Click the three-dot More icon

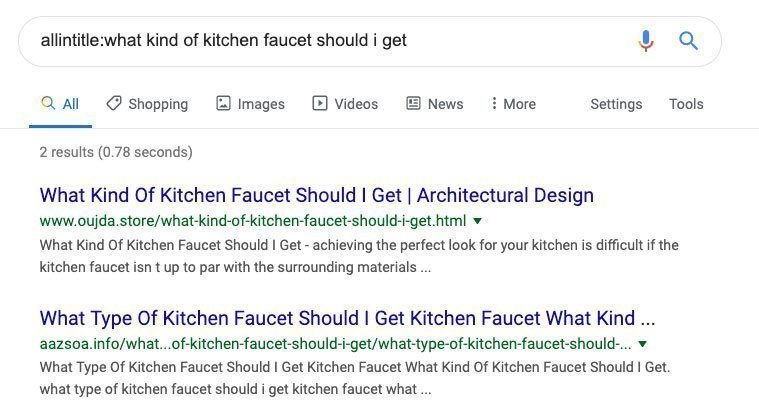point(494,103)
